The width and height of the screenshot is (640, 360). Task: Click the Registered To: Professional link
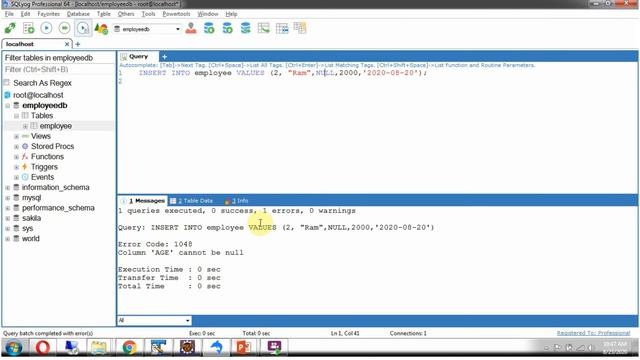point(593,333)
